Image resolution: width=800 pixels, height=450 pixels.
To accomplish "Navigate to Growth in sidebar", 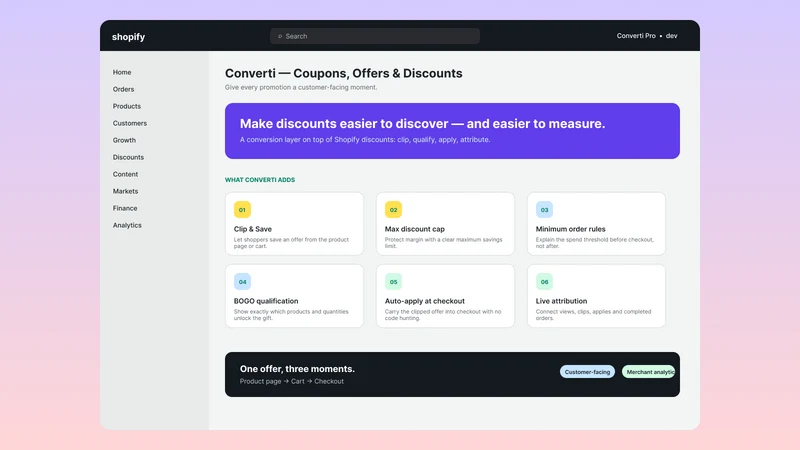I will [x=124, y=140].
